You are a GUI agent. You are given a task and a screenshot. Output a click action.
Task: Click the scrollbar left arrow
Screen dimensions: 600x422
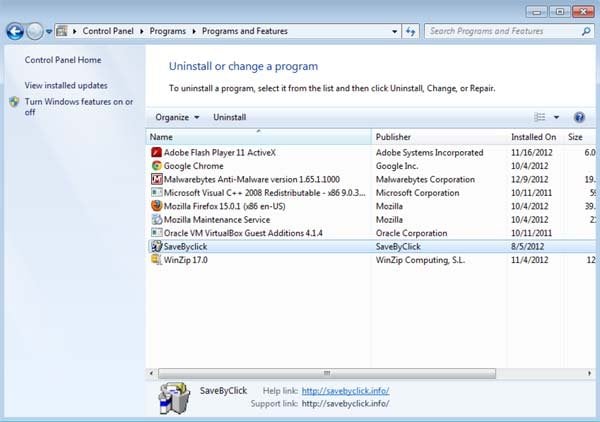click(151, 373)
